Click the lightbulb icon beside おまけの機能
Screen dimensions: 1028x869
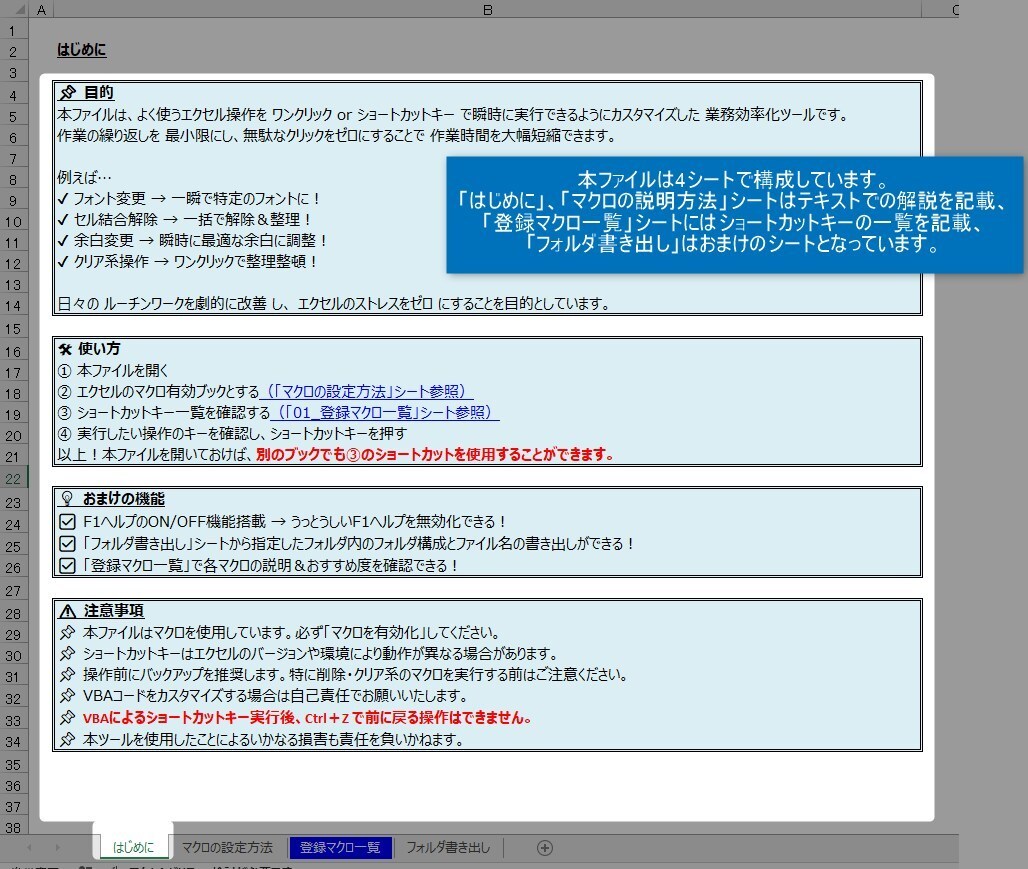point(67,498)
